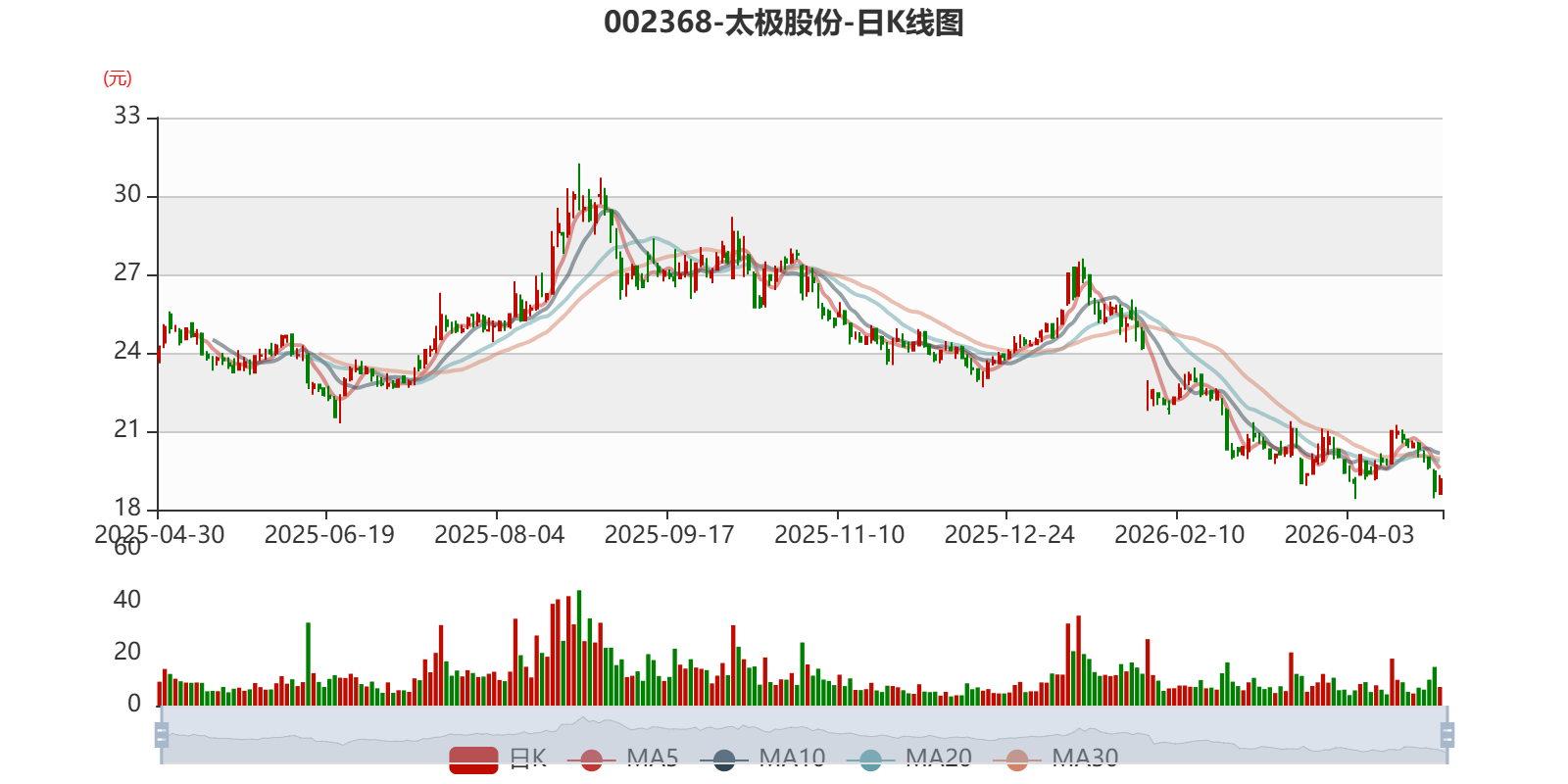This screenshot has width=1568, height=784.
Task: Click the (元) unit label
Action: click(118, 78)
